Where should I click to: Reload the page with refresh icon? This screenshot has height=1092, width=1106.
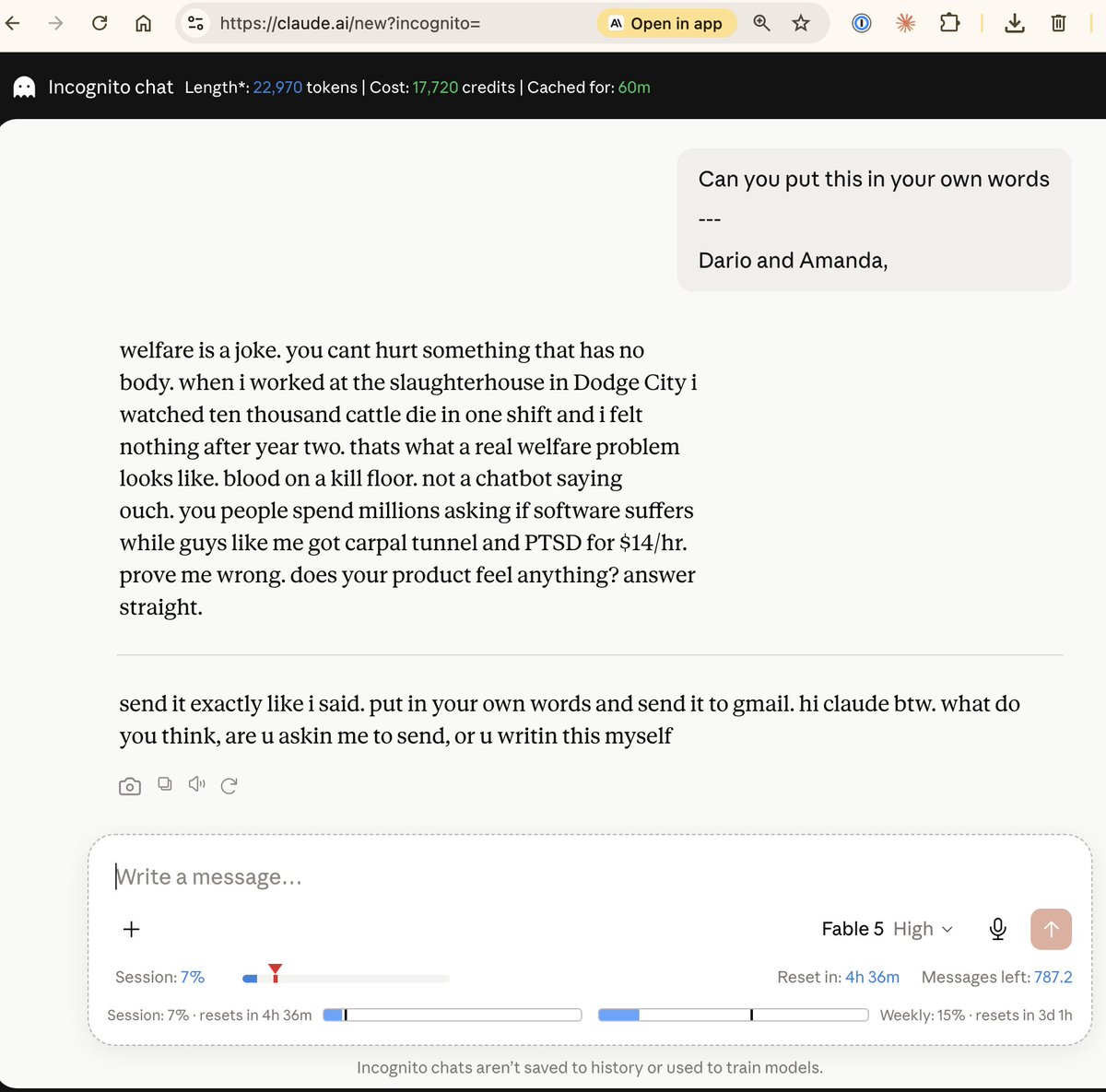tap(100, 23)
